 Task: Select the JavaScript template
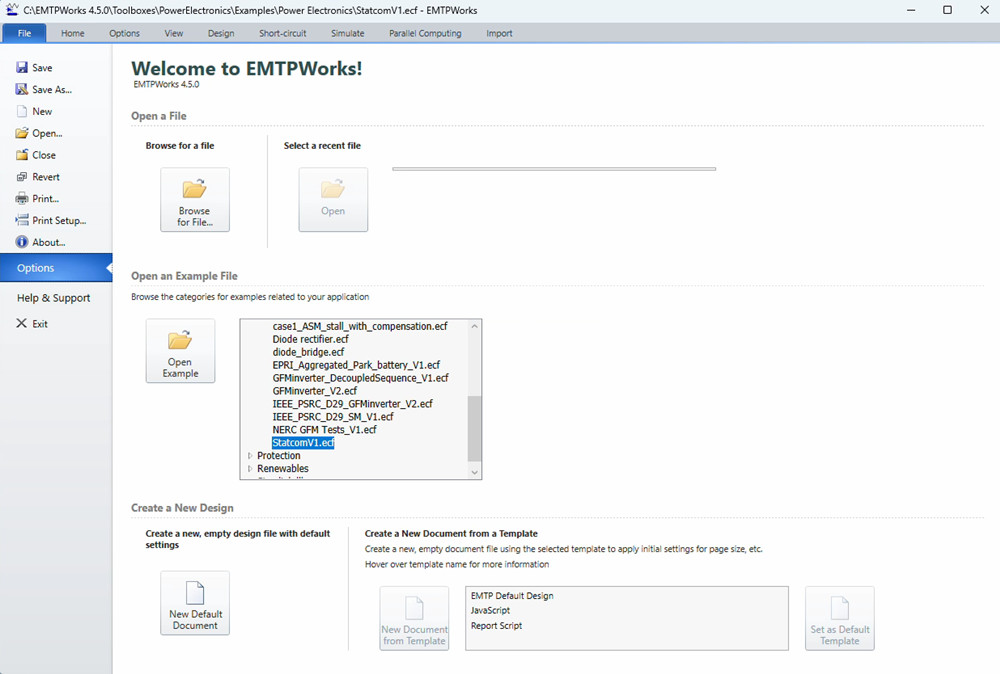click(x=490, y=610)
